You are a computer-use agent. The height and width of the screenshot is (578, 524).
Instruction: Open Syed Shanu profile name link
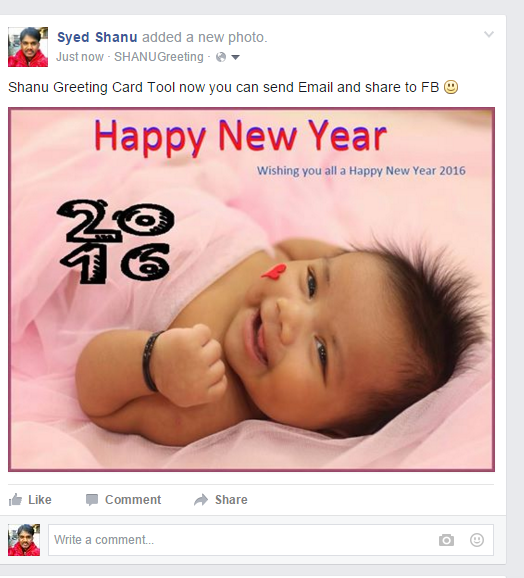[97, 37]
